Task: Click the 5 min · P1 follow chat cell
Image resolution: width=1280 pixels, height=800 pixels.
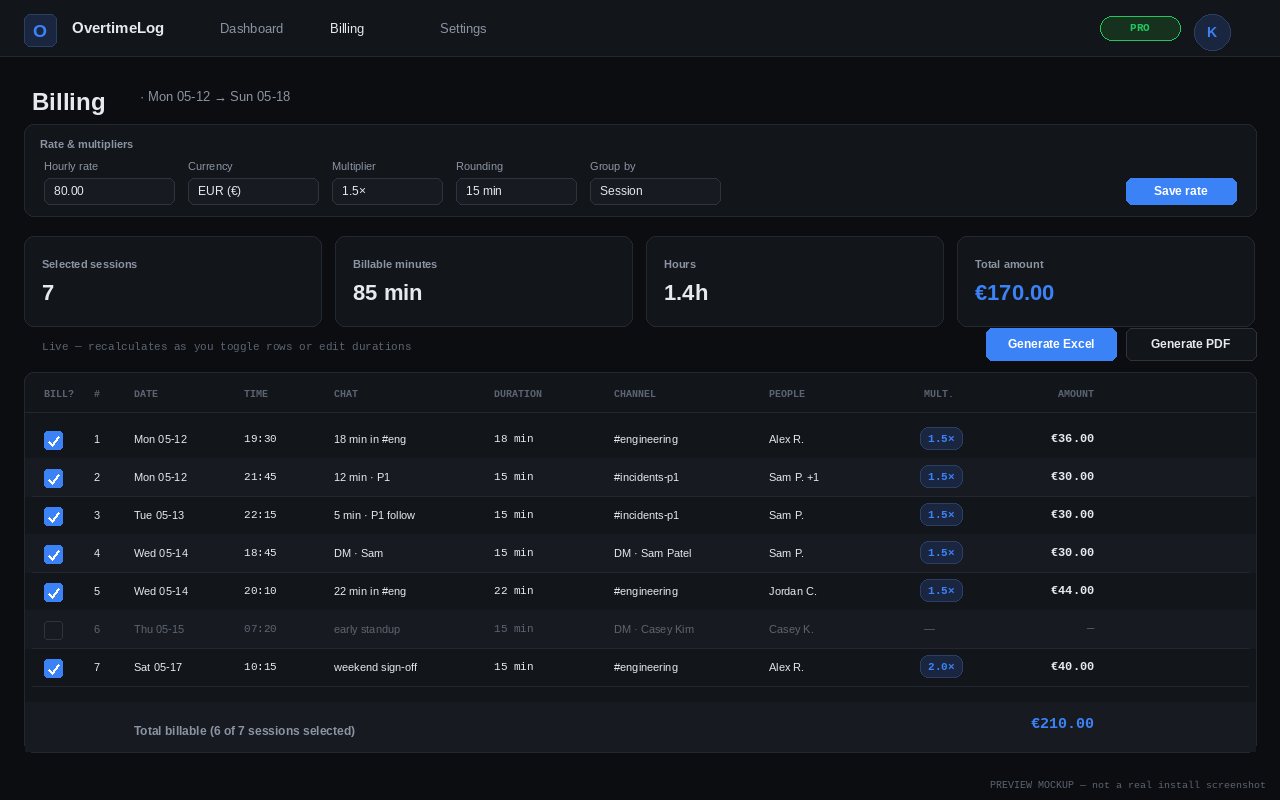Action: click(374, 515)
